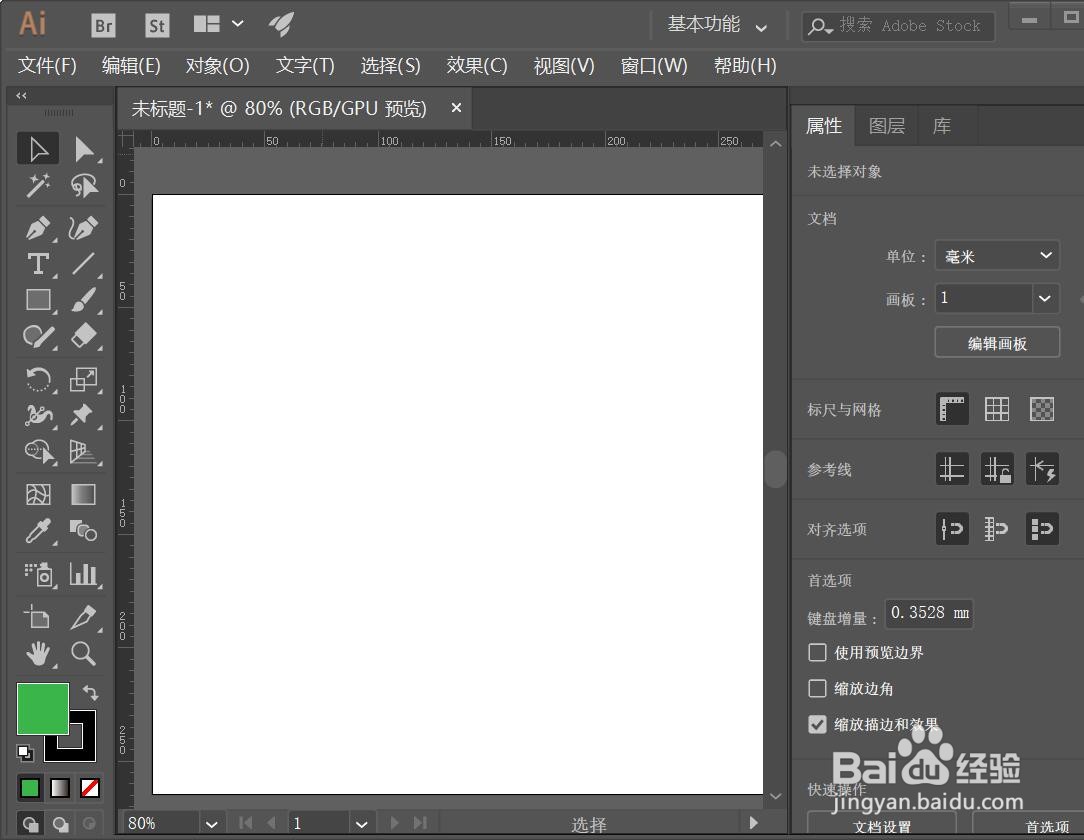Screen dimensions: 1084x840
Task: Select the Zoom tool
Action: (83, 653)
